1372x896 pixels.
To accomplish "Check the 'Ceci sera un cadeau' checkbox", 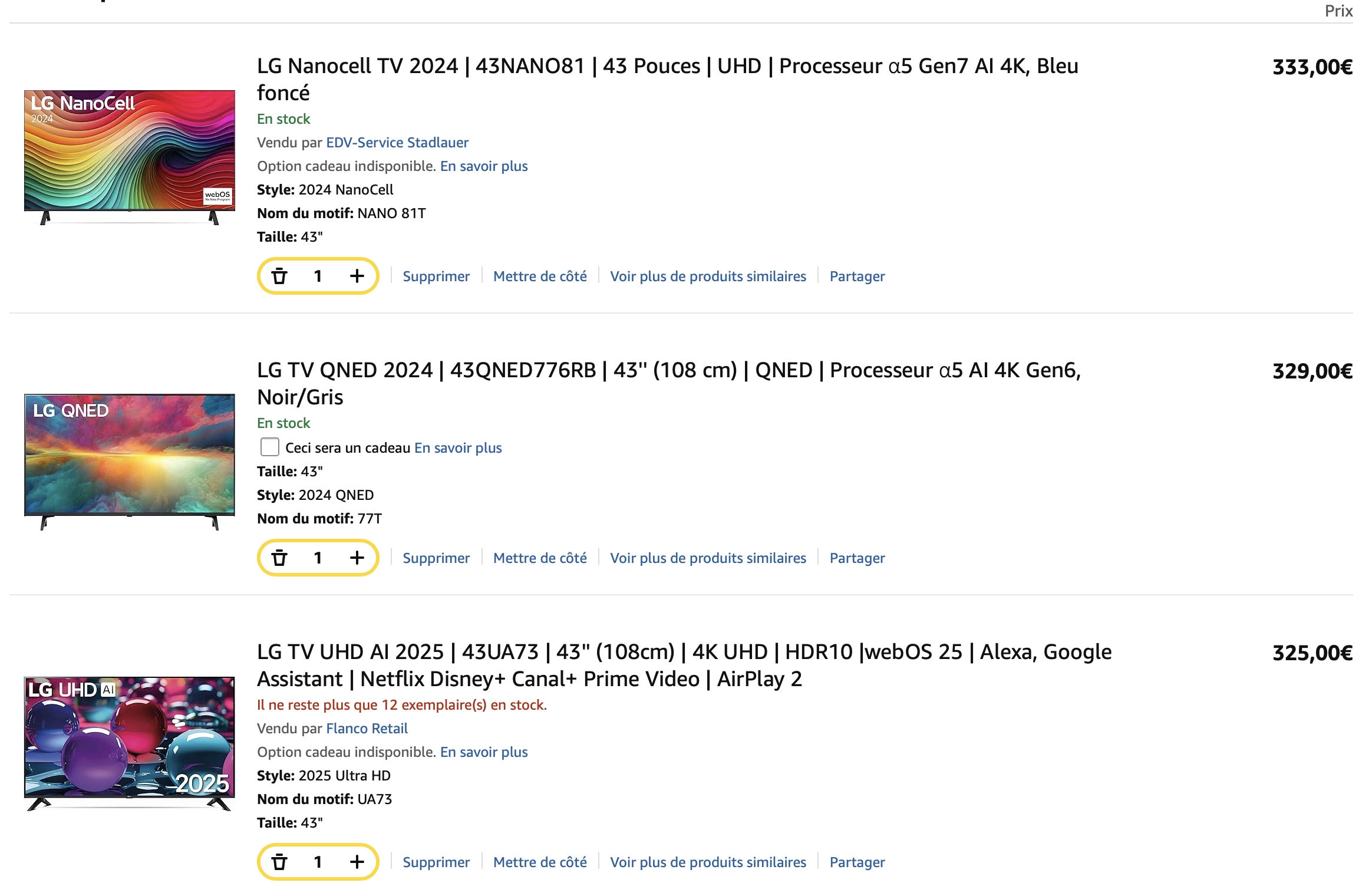I will [x=270, y=447].
